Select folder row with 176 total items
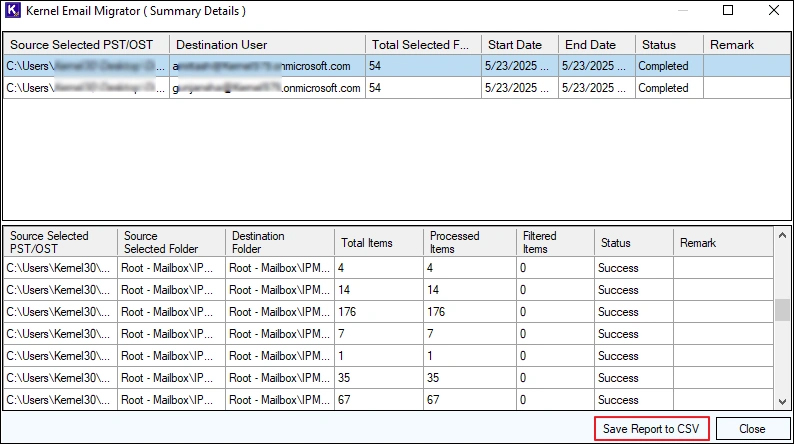The height and width of the screenshot is (444, 794). pos(389,312)
